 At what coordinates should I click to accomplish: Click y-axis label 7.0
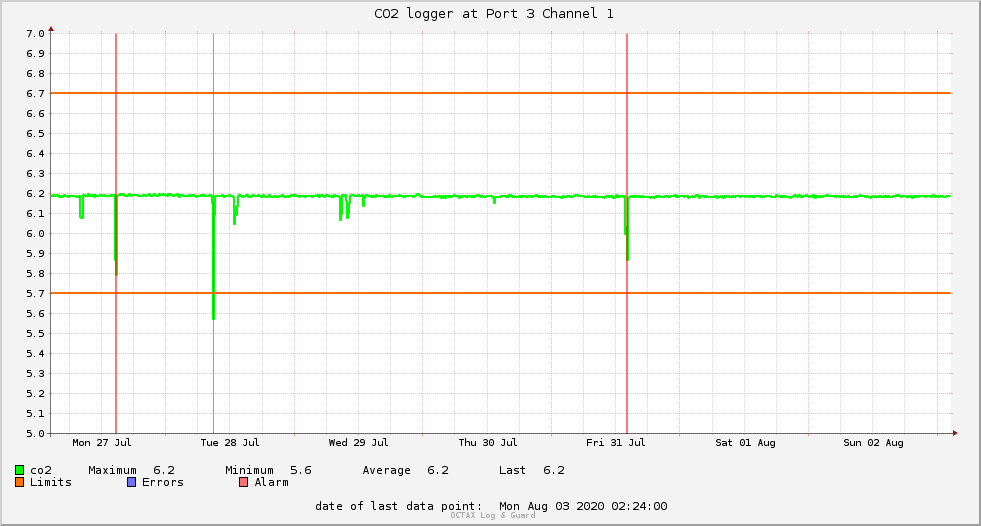click(x=35, y=34)
